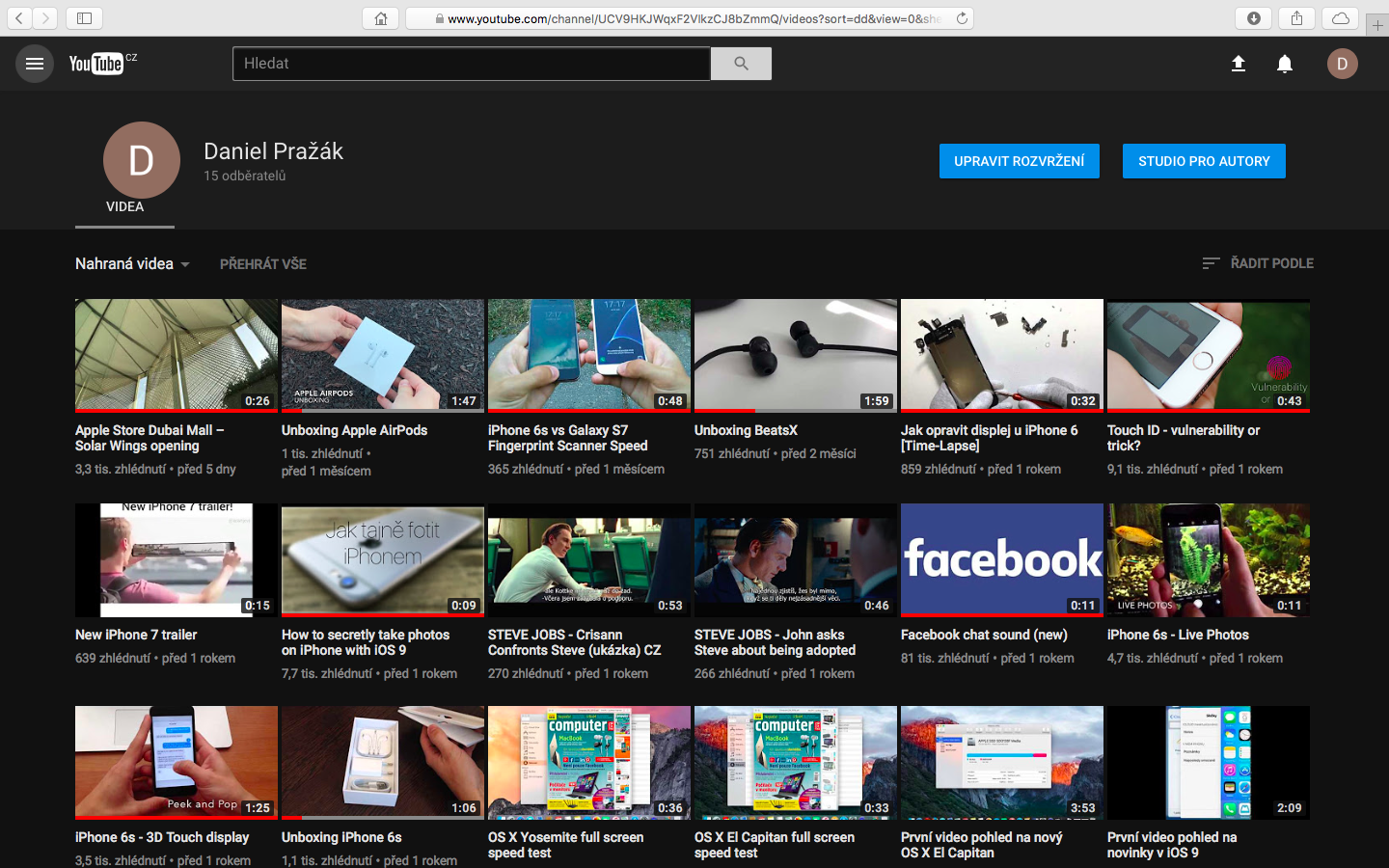1389x868 pixels.
Task: Click the Safari address bar URL
Action: point(689,18)
